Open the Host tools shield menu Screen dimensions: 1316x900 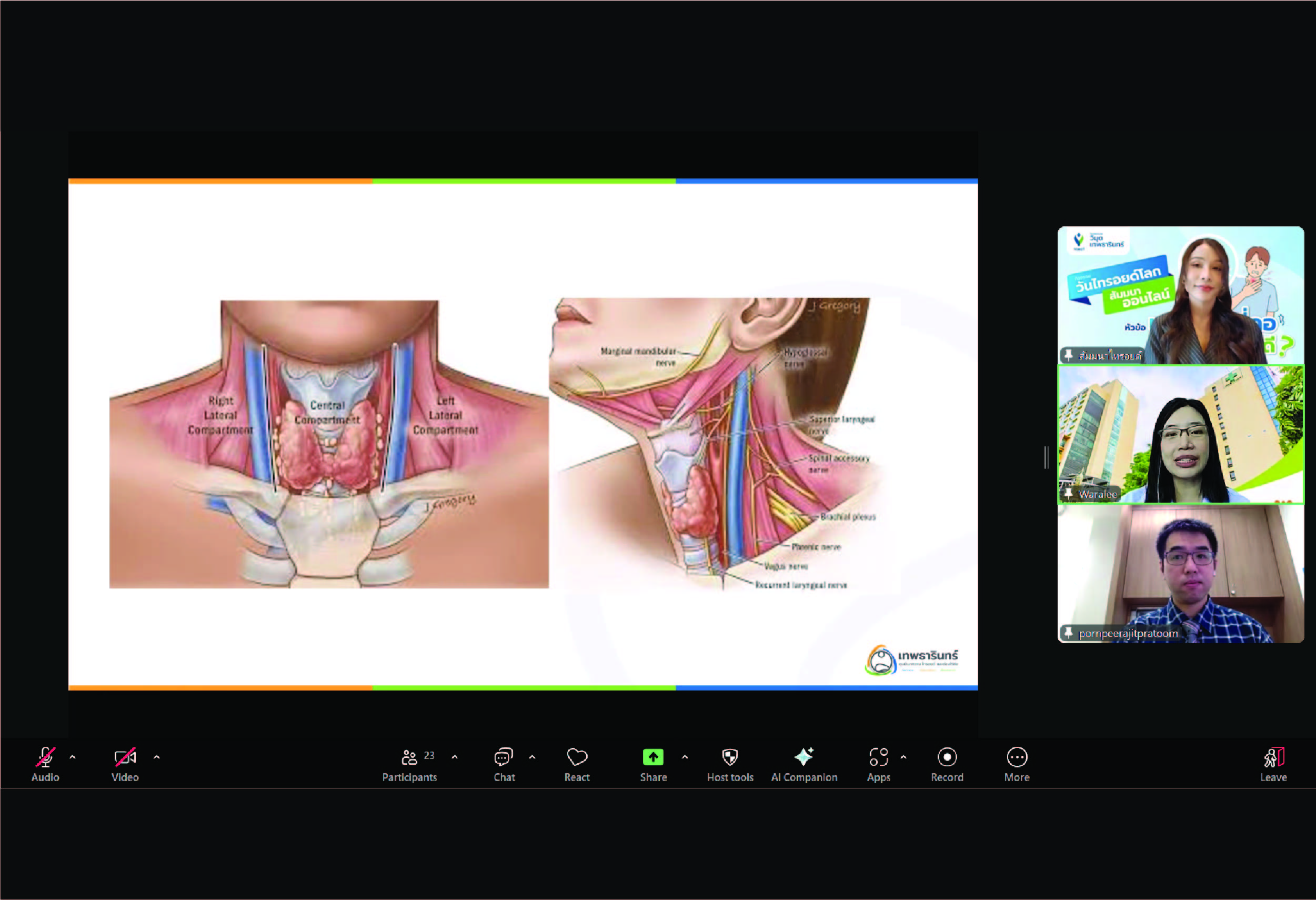pos(730,764)
